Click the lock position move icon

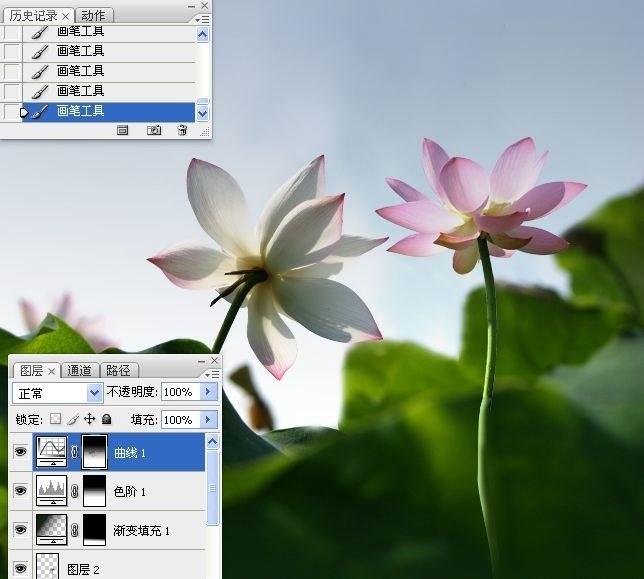[x=90, y=419]
